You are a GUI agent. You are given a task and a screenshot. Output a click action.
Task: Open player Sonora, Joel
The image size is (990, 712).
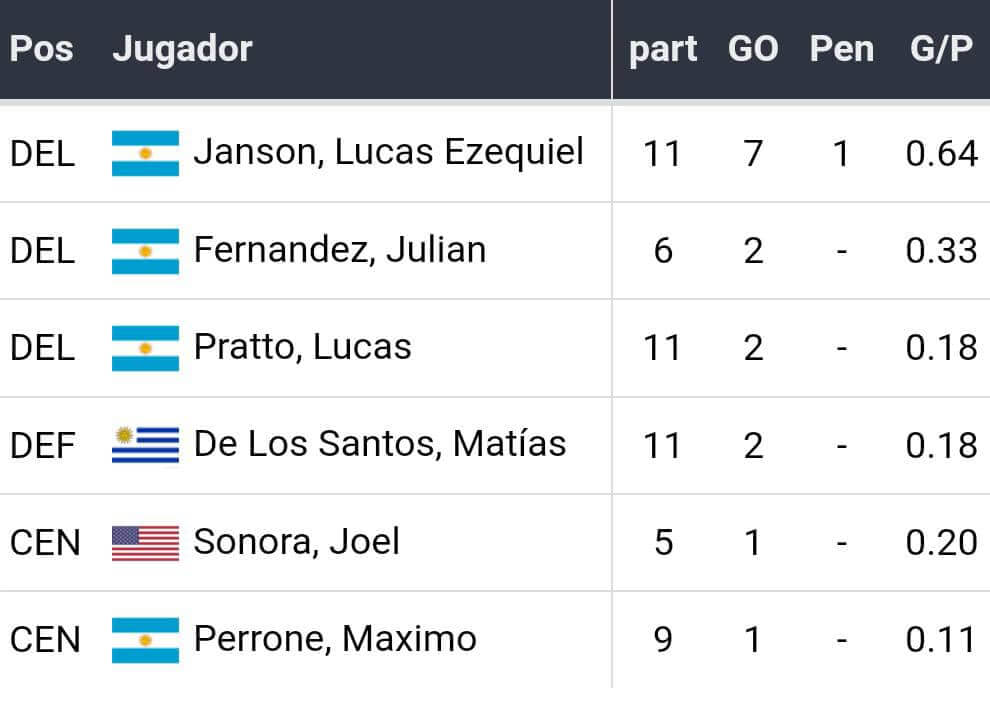pos(296,542)
